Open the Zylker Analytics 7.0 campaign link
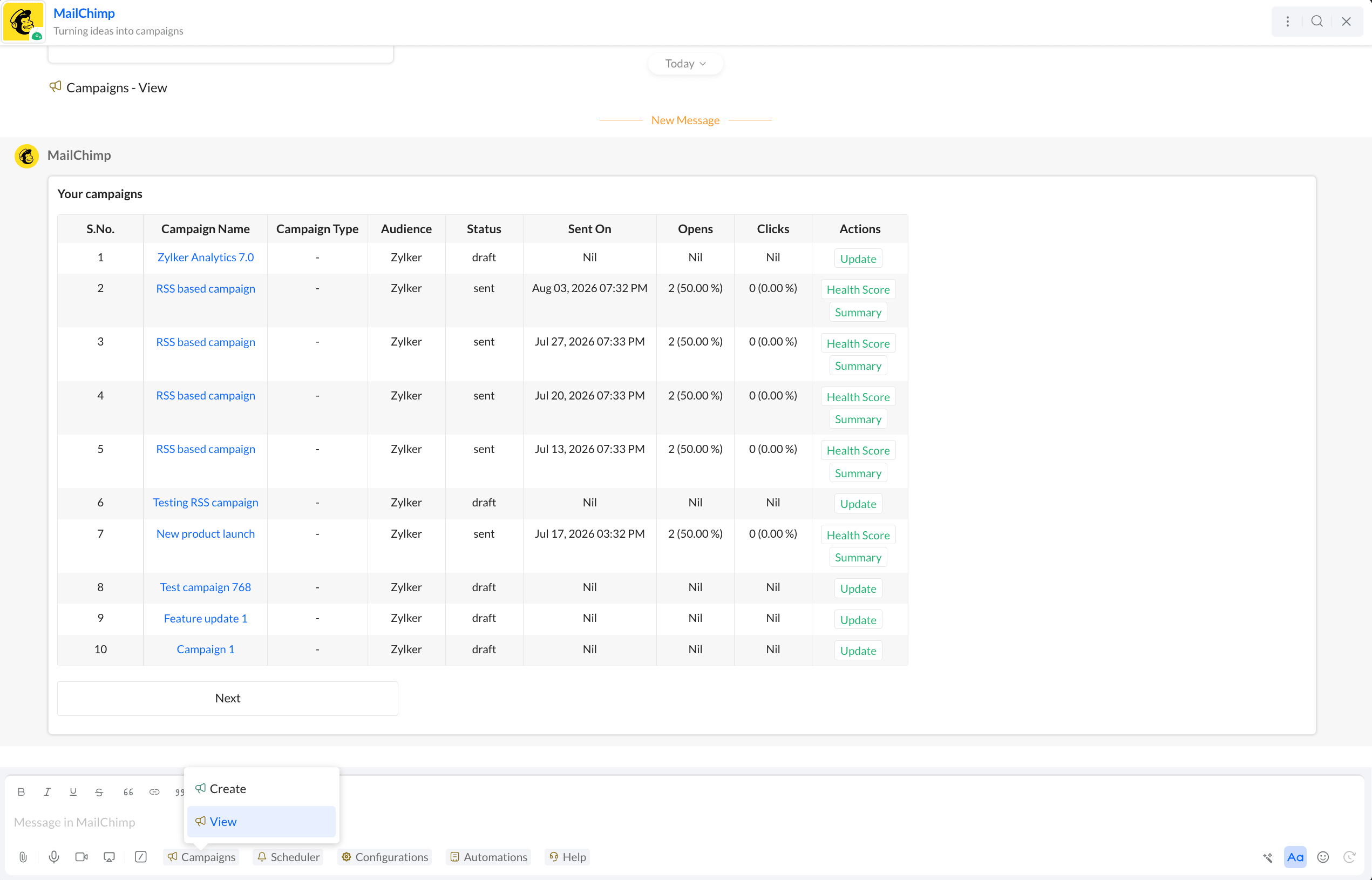The height and width of the screenshot is (880, 1372). coord(206,257)
